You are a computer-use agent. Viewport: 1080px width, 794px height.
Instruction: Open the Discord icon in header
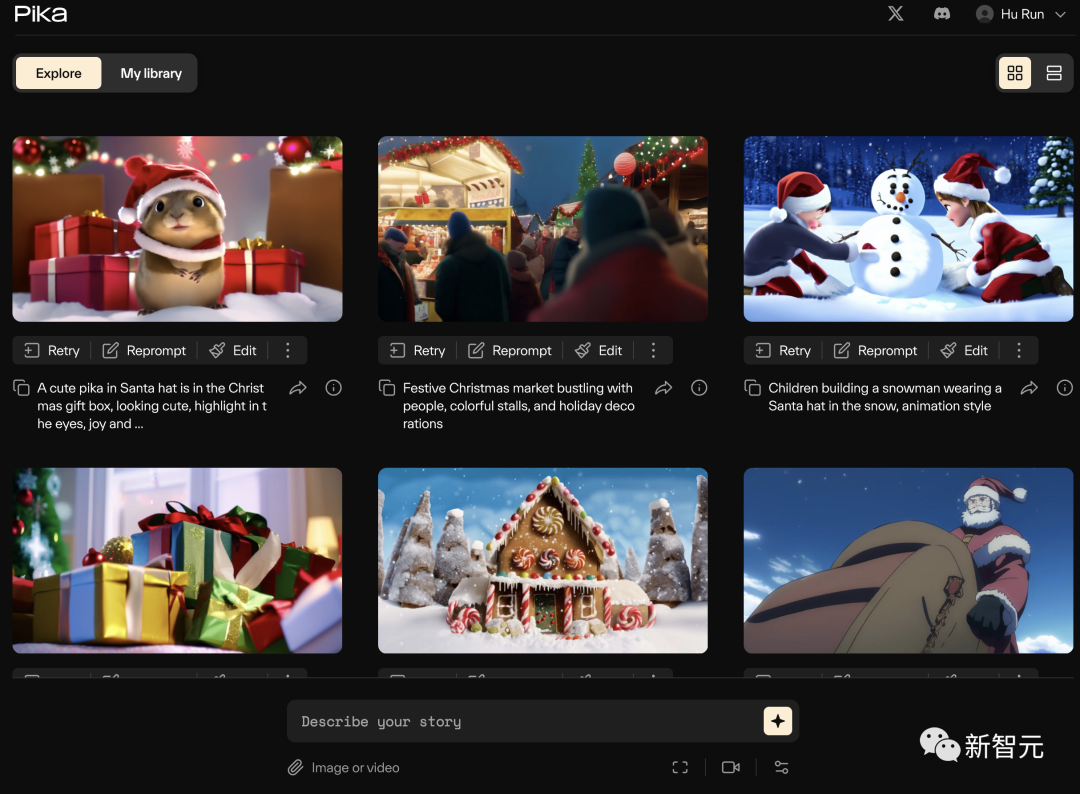(941, 14)
